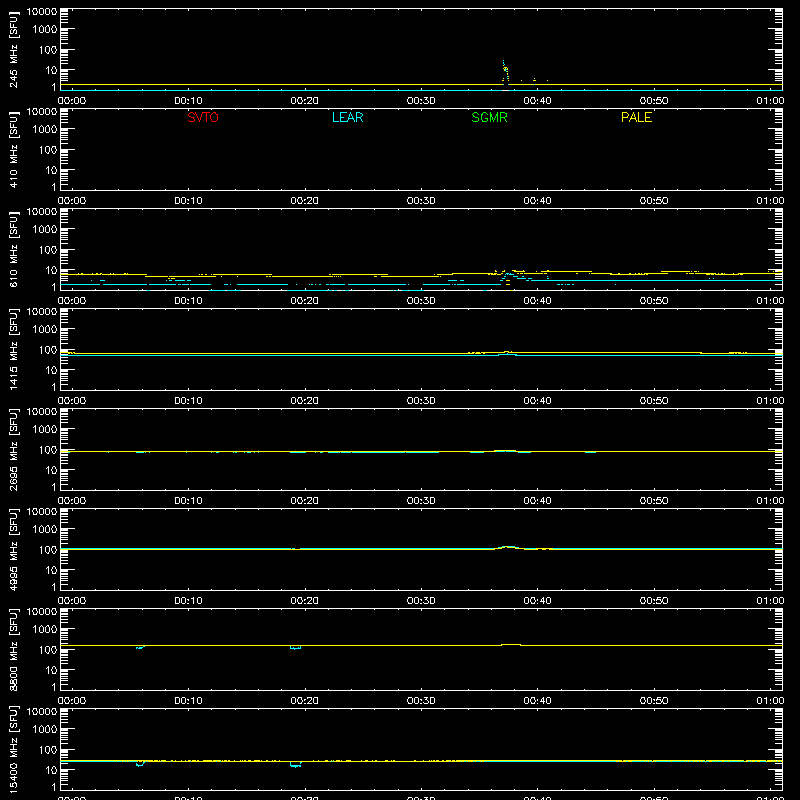The width and height of the screenshot is (800, 800).
Task: Click the 00:20 time label under 2695 MHz plot
Action: (x=305, y=501)
